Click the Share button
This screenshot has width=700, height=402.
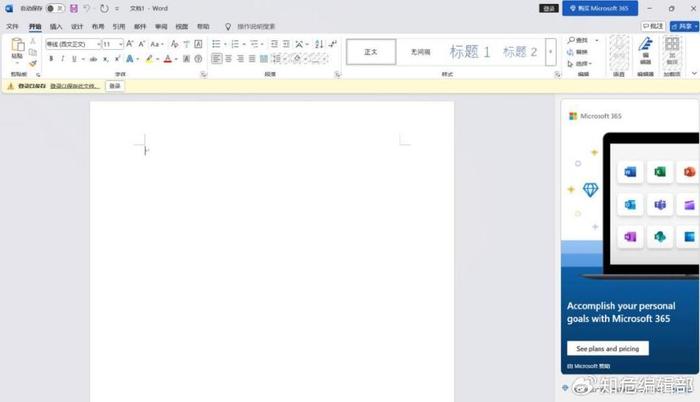coord(684,27)
